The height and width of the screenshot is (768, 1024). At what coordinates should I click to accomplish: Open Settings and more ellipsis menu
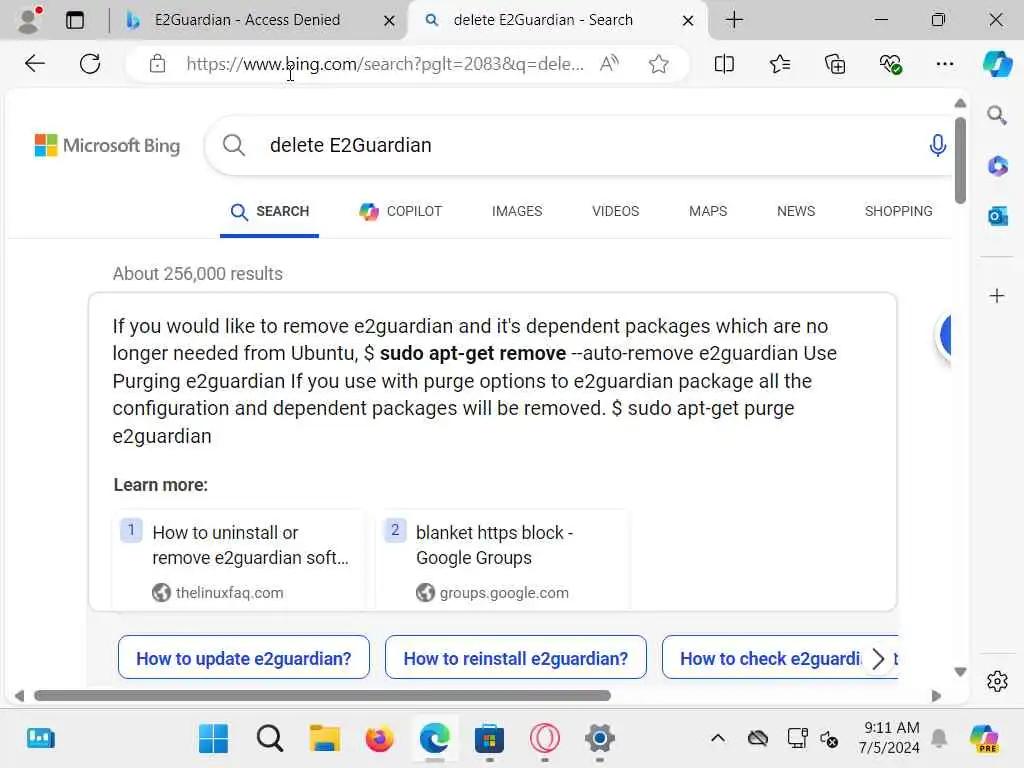pos(945,63)
